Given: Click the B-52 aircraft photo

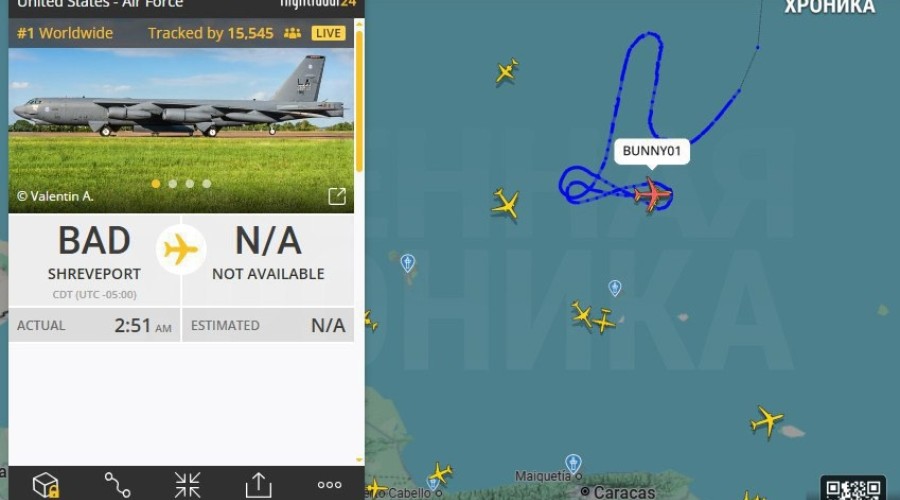Looking at the screenshot, I should [x=181, y=130].
